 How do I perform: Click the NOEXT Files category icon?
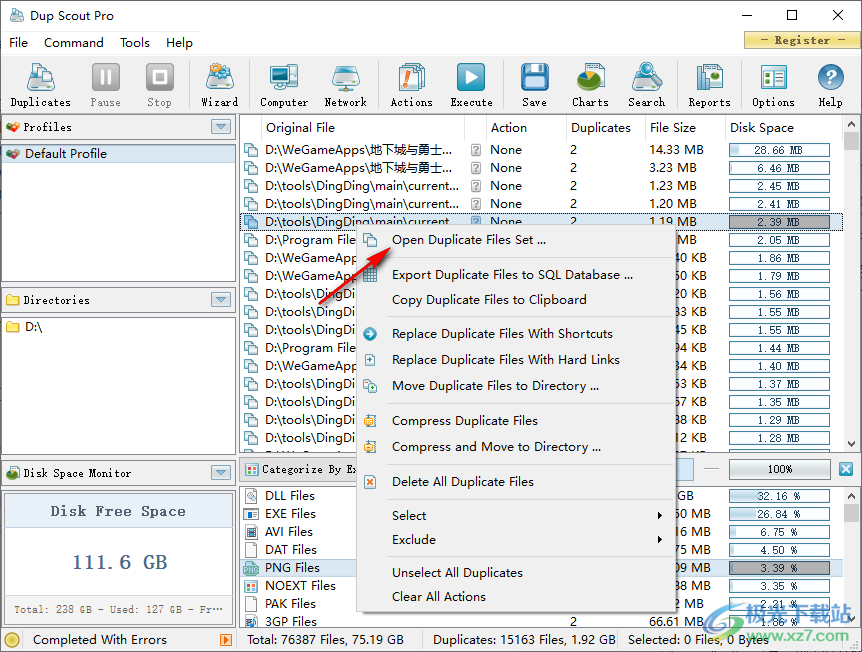[x=251, y=586]
